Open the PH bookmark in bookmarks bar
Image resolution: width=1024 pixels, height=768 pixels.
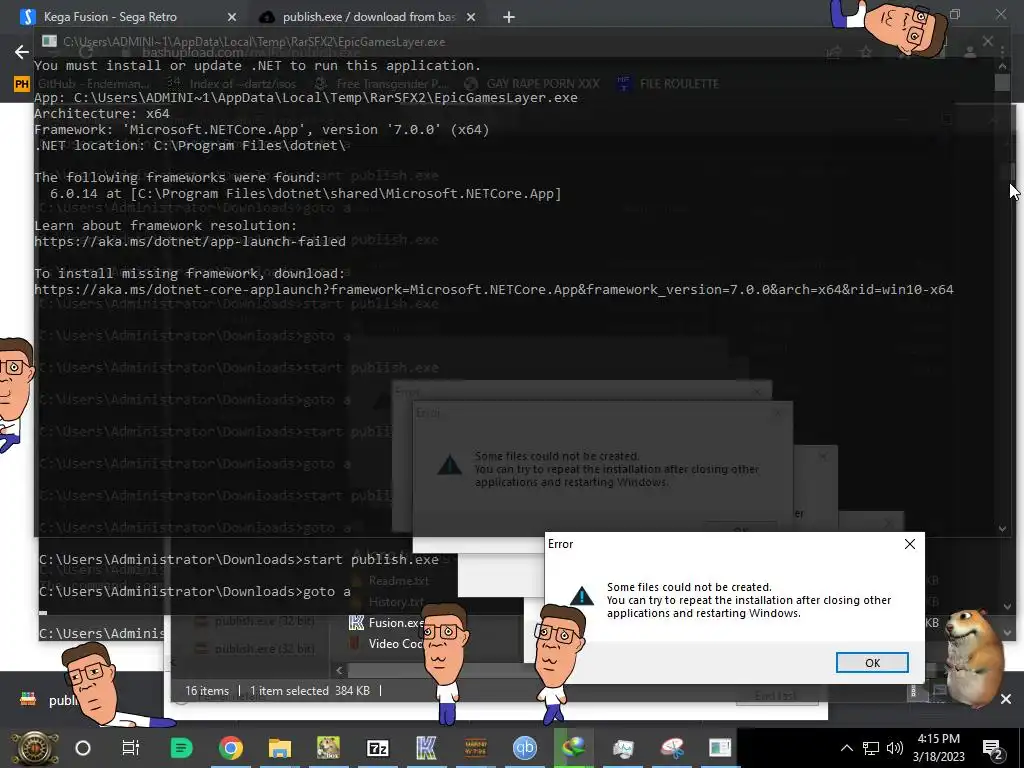pos(22,84)
